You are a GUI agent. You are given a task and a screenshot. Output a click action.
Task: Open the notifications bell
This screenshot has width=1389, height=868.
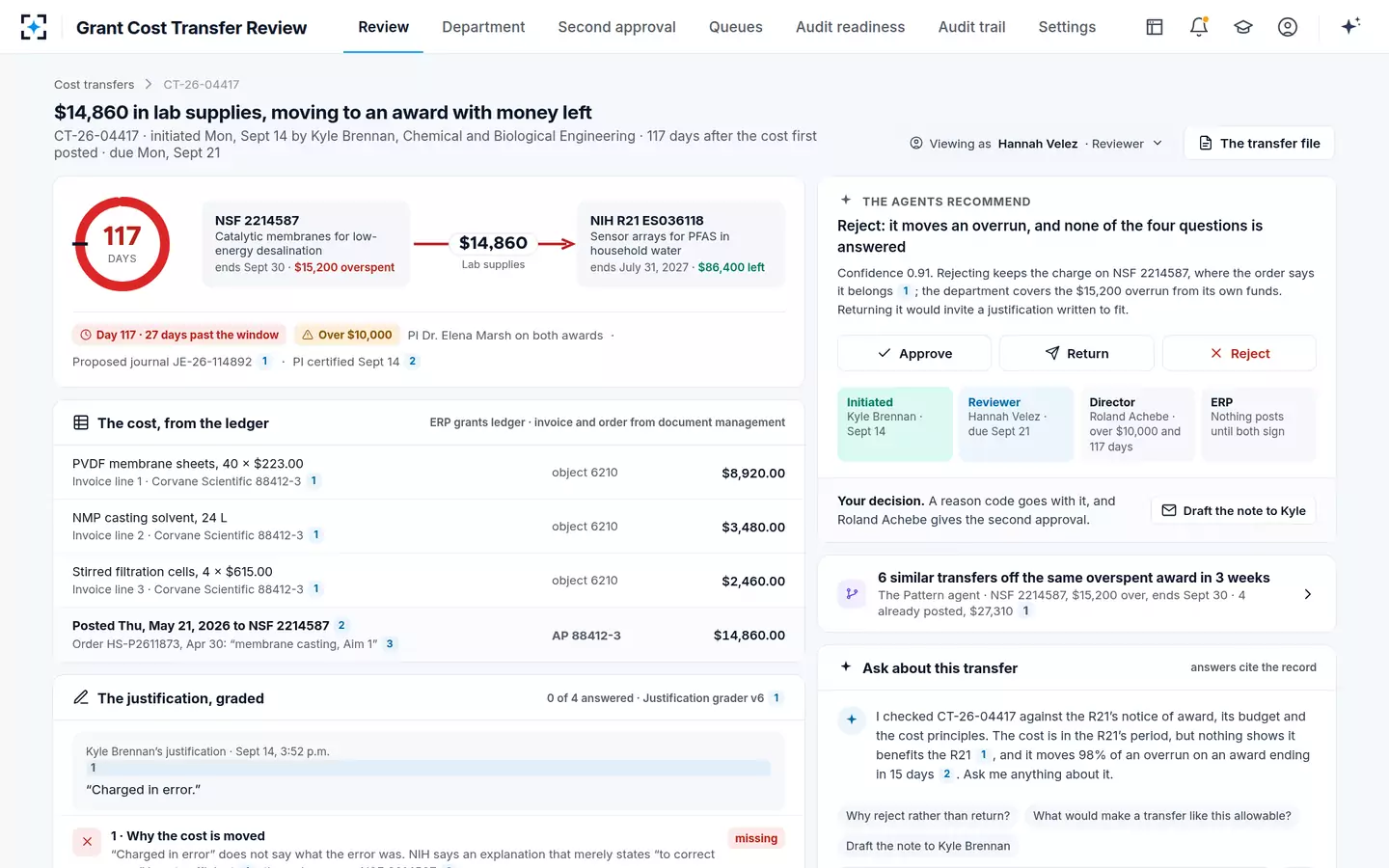(x=1199, y=27)
